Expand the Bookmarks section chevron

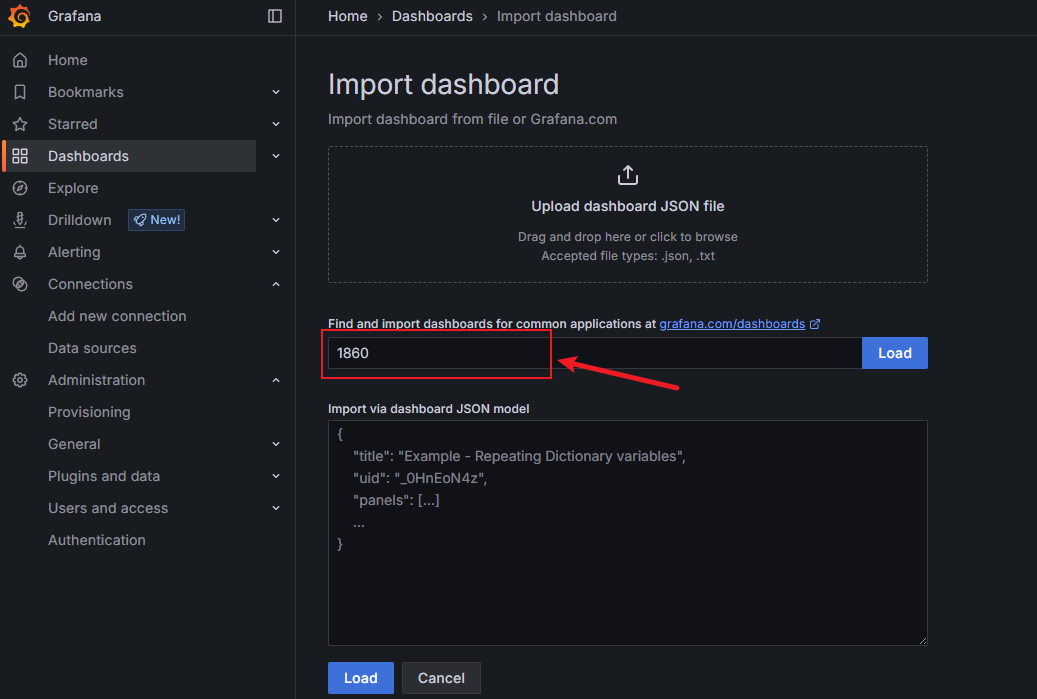[x=276, y=92]
